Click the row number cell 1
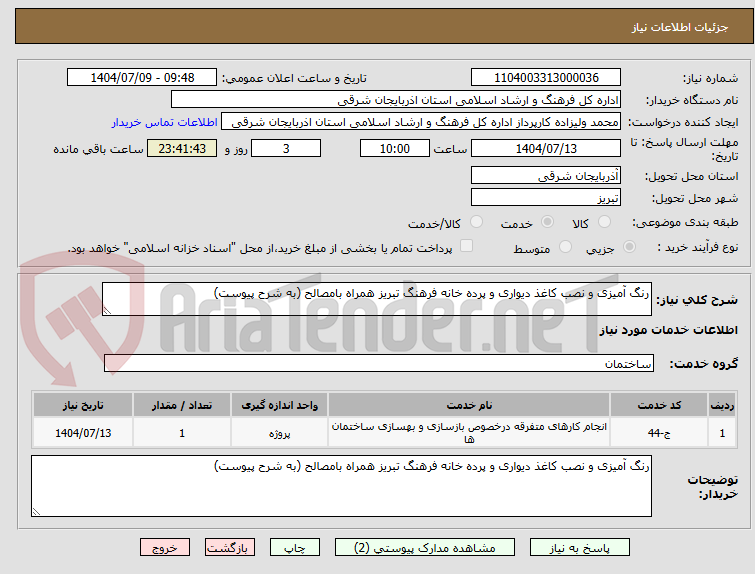The height and width of the screenshot is (574, 755). [722, 433]
